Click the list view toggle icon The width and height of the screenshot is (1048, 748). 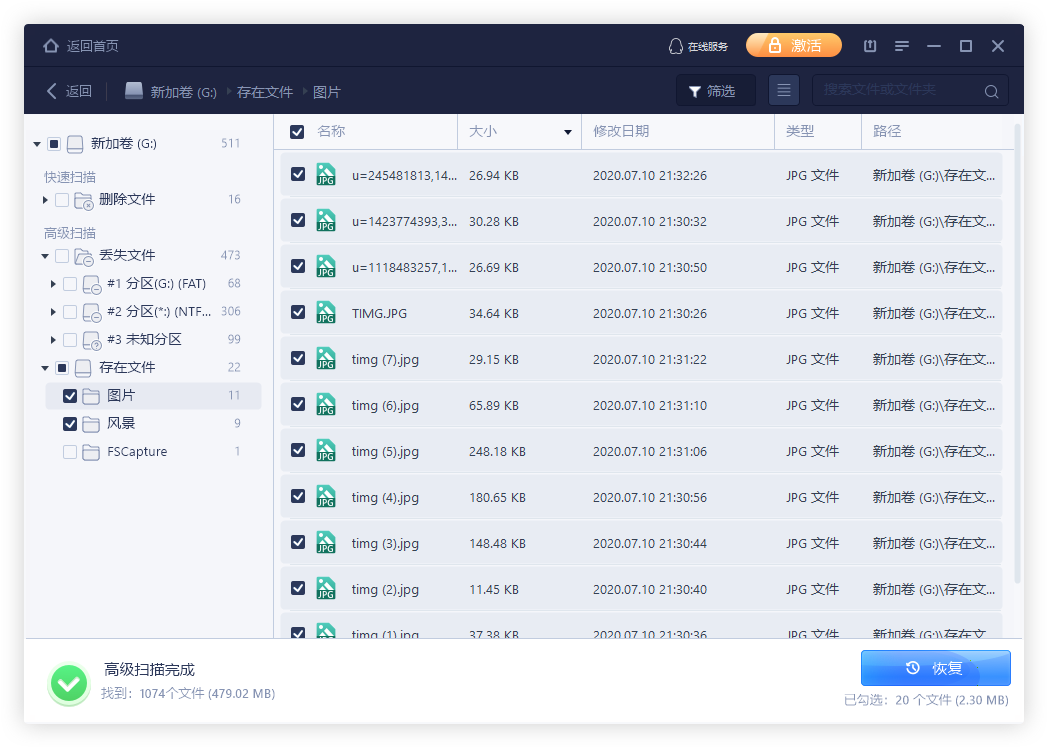point(784,91)
